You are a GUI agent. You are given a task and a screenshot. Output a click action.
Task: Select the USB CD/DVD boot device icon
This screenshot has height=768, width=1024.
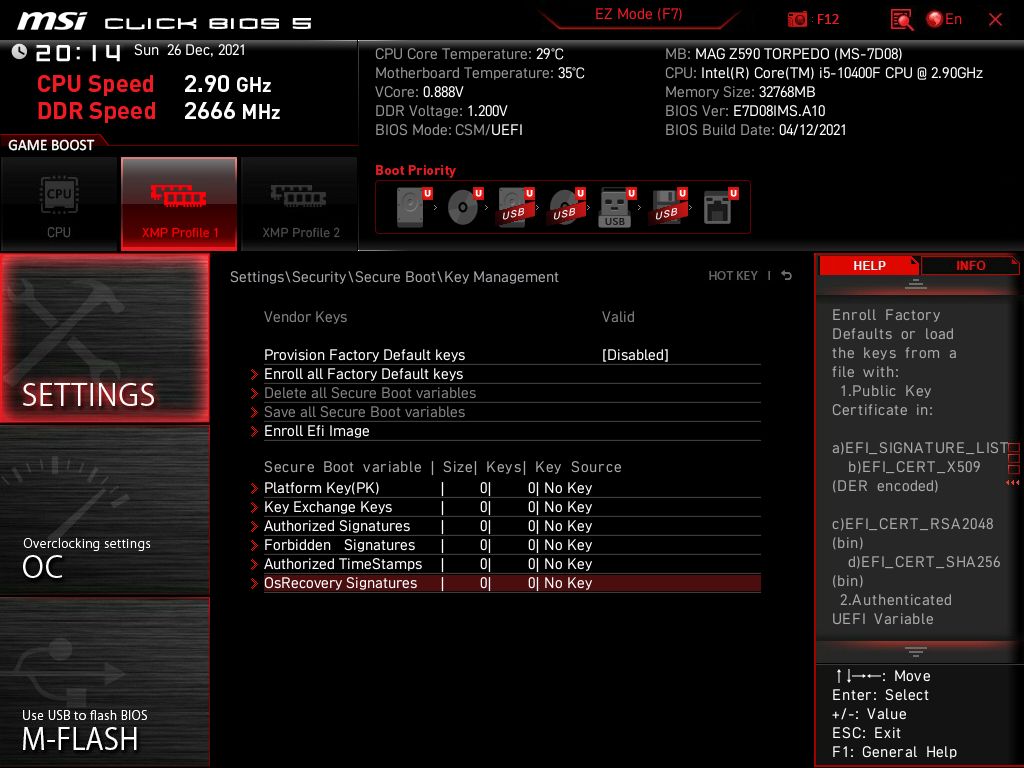566,207
